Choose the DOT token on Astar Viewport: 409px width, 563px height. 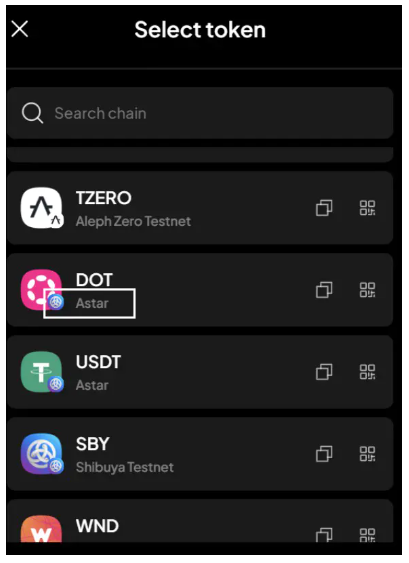(200, 290)
